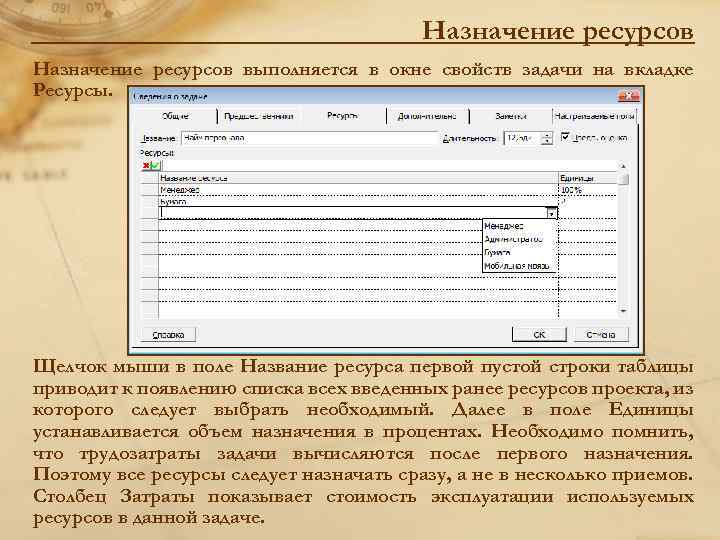Choose Менеджер from the dropdown list
Screen dimensions: 720x540
[519, 226]
